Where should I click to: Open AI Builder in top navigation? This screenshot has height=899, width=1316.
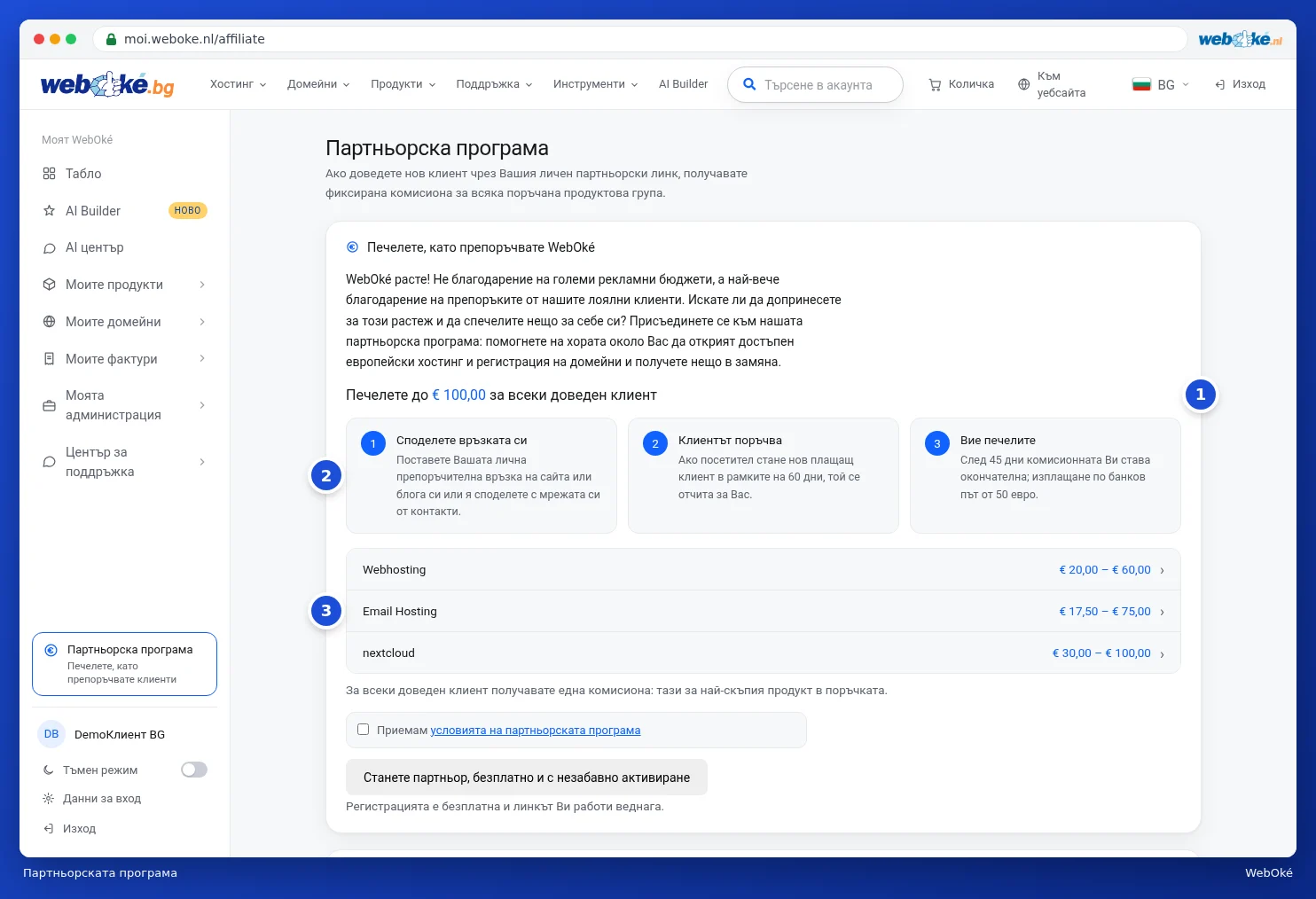(x=683, y=84)
